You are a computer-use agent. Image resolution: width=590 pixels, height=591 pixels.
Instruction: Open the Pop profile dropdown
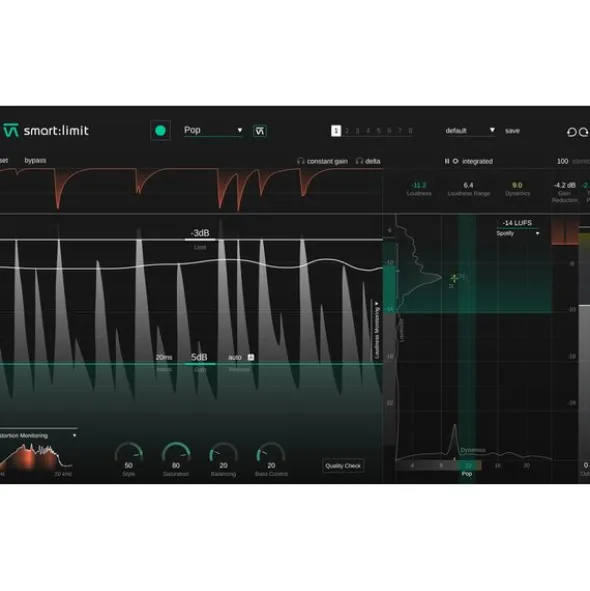pyautogui.click(x=213, y=130)
